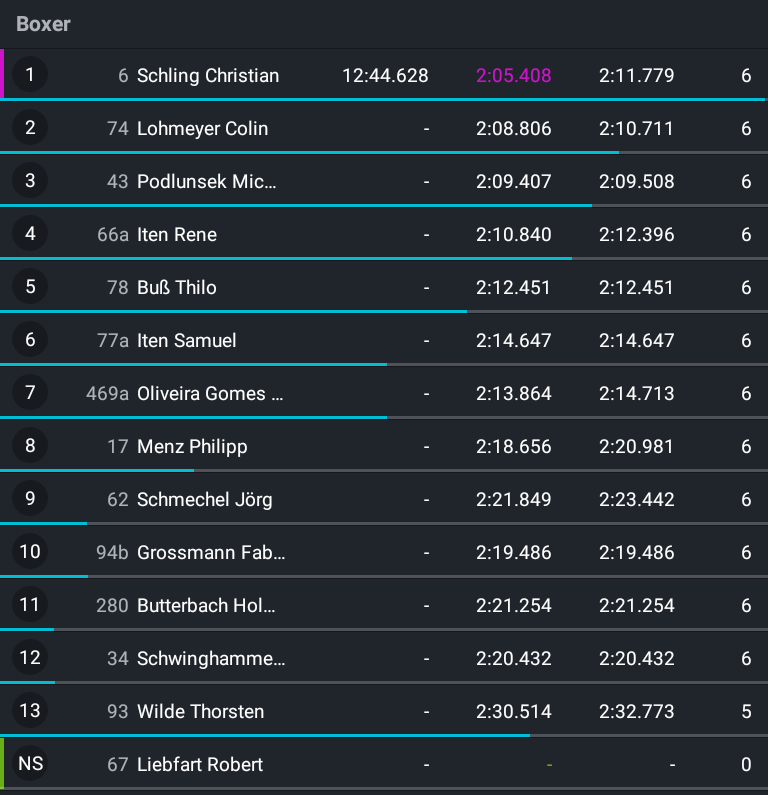Click Menz Philipp's name
Image resolution: width=768 pixels, height=795 pixels.
(x=192, y=447)
